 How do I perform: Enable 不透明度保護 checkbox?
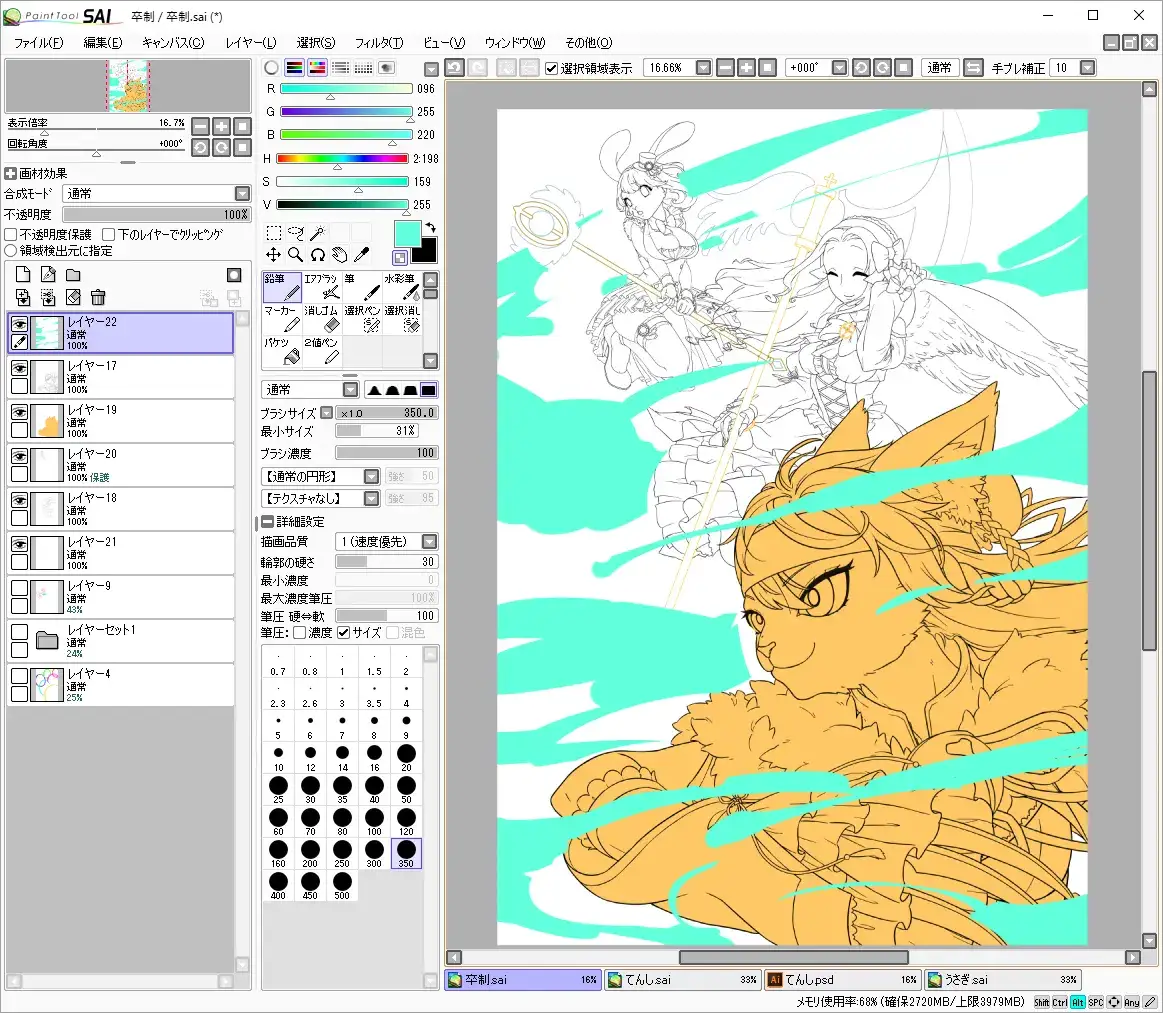tap(12, 234)
